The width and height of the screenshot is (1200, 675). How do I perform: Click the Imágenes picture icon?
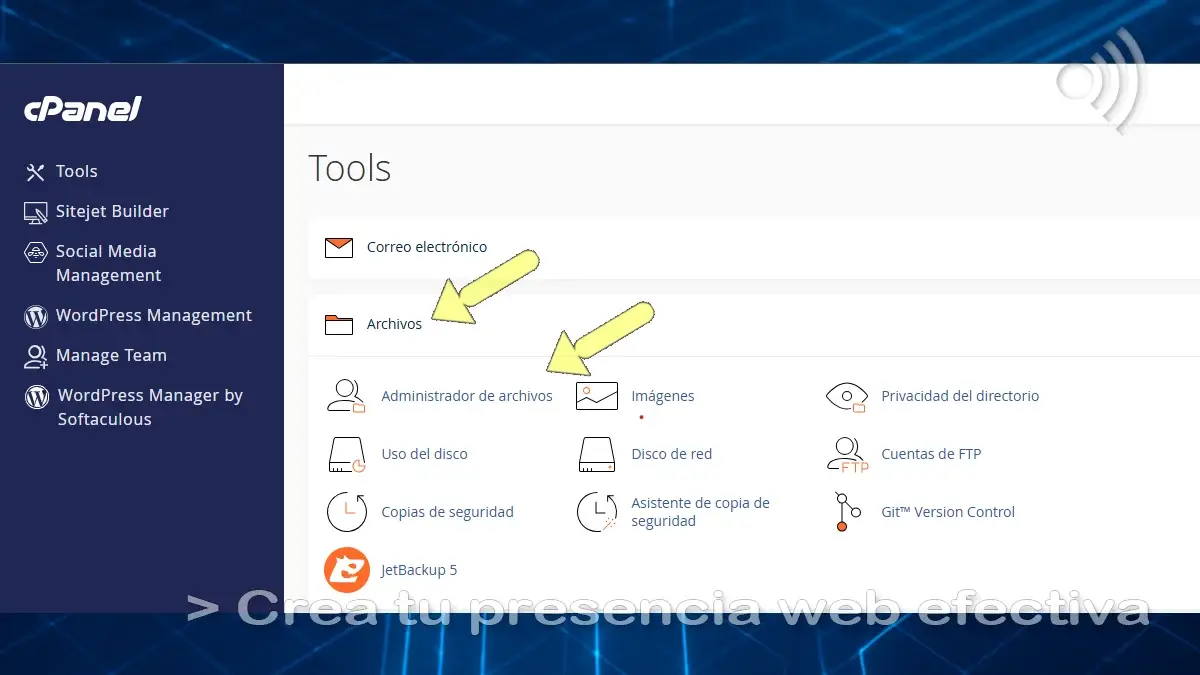point(596,395)
